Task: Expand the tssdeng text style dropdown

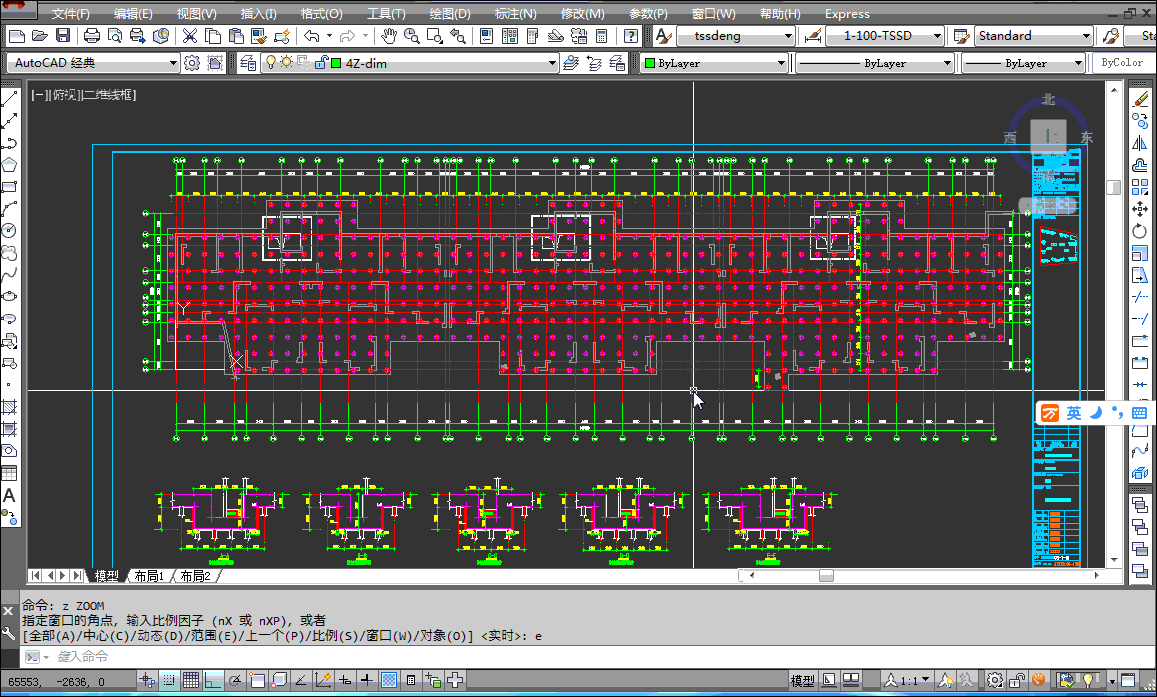Action: pos(788,35)
